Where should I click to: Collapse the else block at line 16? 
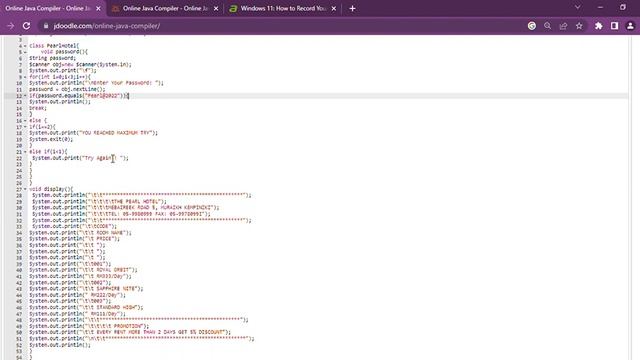[x=25, y=121]
